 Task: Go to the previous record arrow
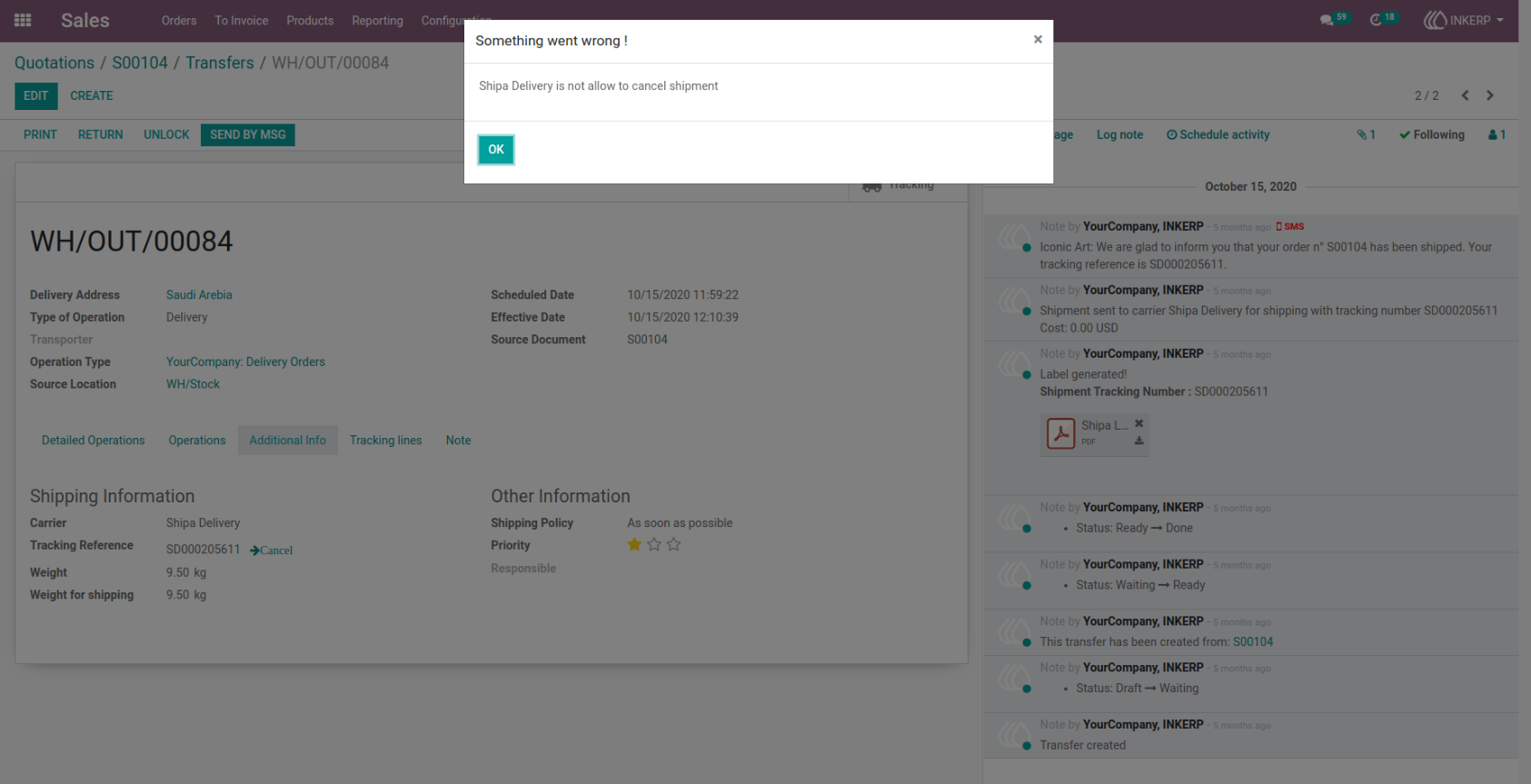pos(1465,95)
